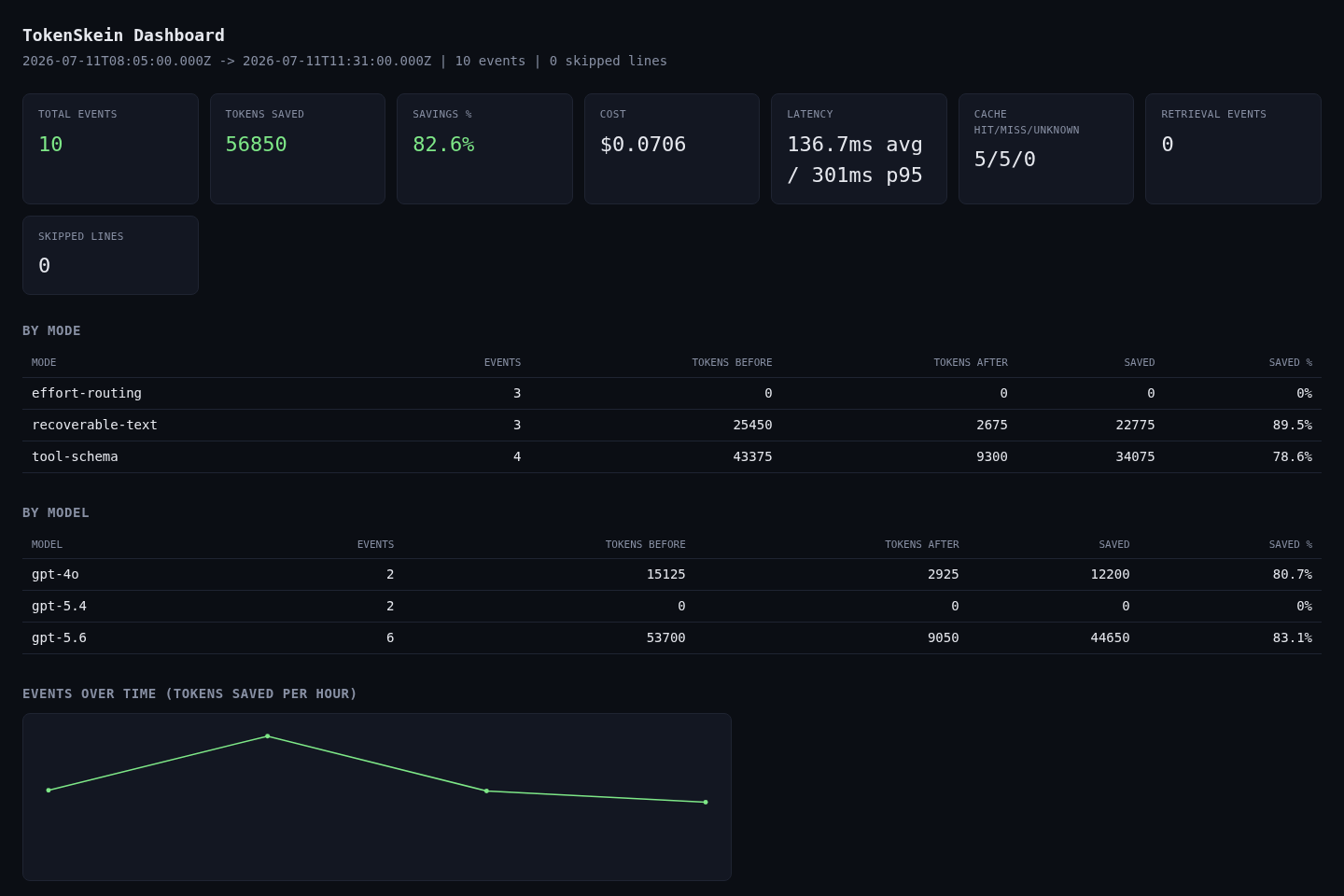Click SAVED % header in By Mode table
Viewport: 1344px width, 896px height.
tap(1291, 362)
